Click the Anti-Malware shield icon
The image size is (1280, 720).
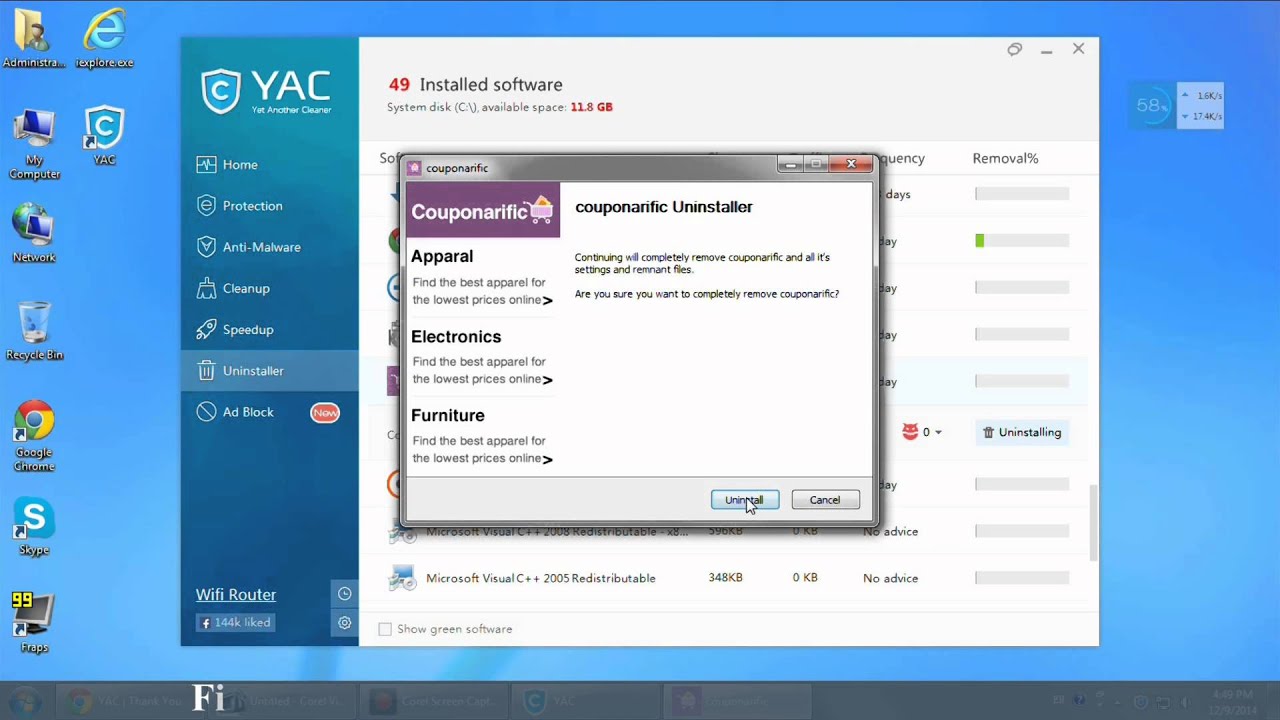click(x=206, y=247)
